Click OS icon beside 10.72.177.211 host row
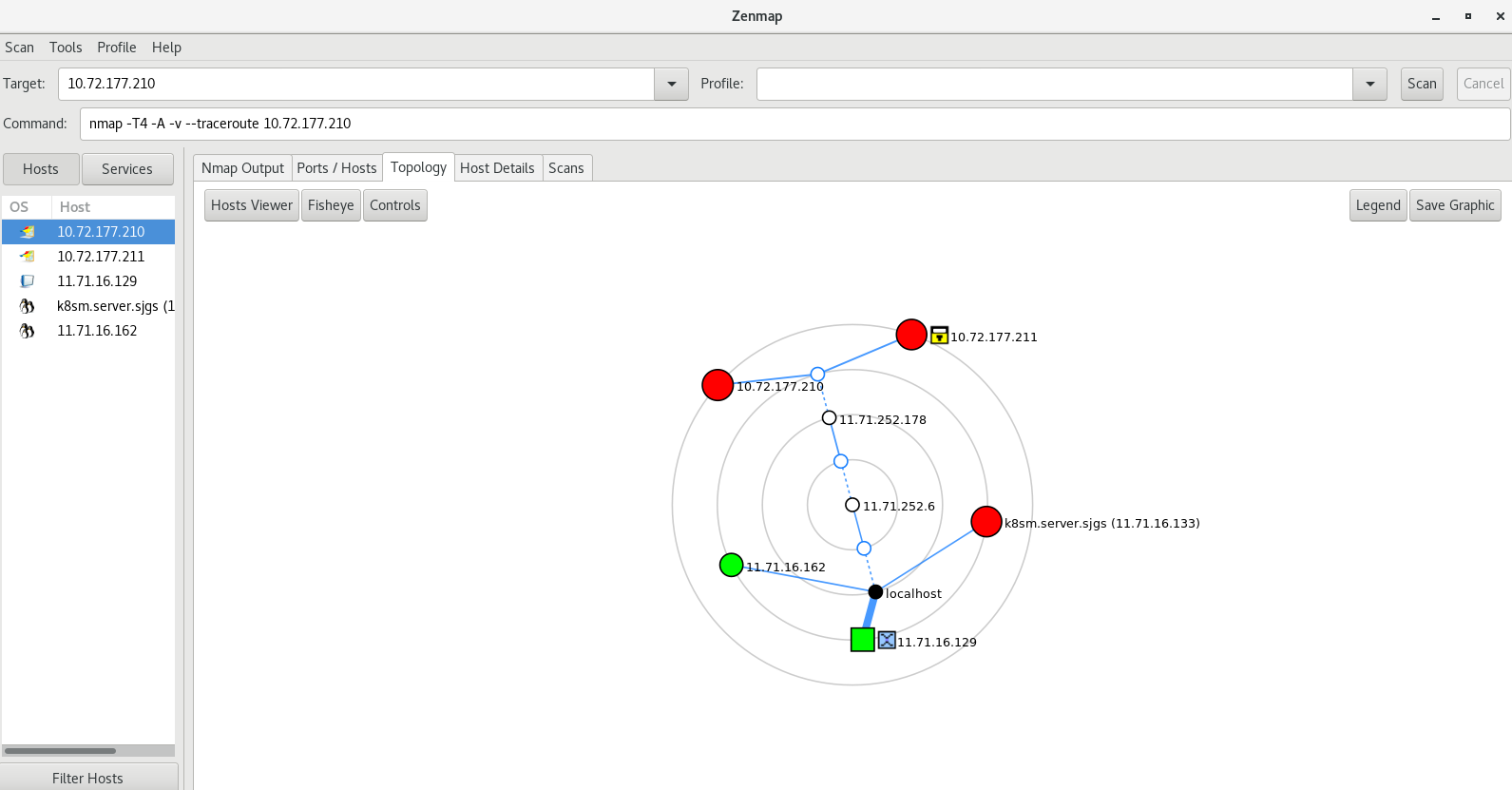This screenshot has width=1512, height=790. coord(28,257)
